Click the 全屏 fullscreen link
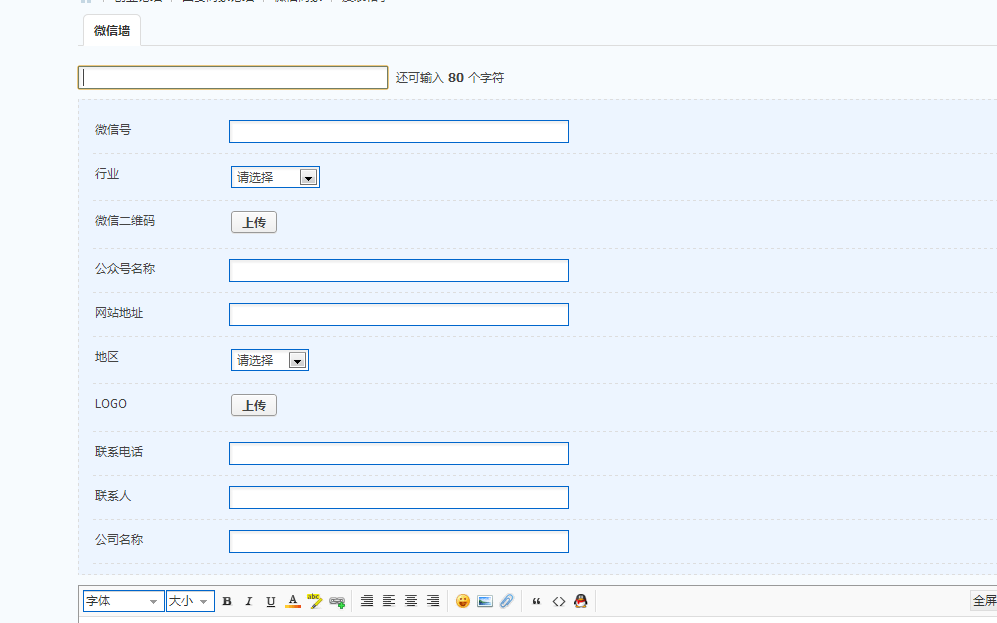Image resolution: width=997 pixels, height=623 pixels. [984, 600]
